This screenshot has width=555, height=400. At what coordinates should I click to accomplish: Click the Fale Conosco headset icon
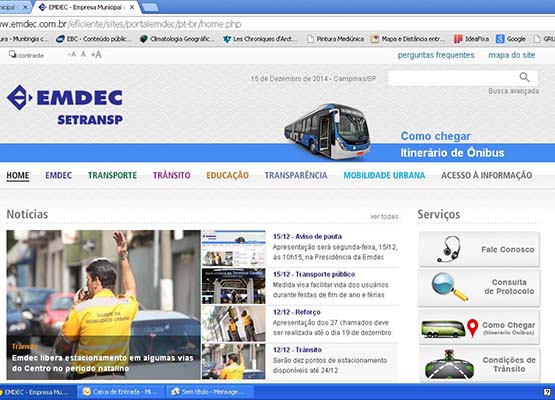(449, 249)
